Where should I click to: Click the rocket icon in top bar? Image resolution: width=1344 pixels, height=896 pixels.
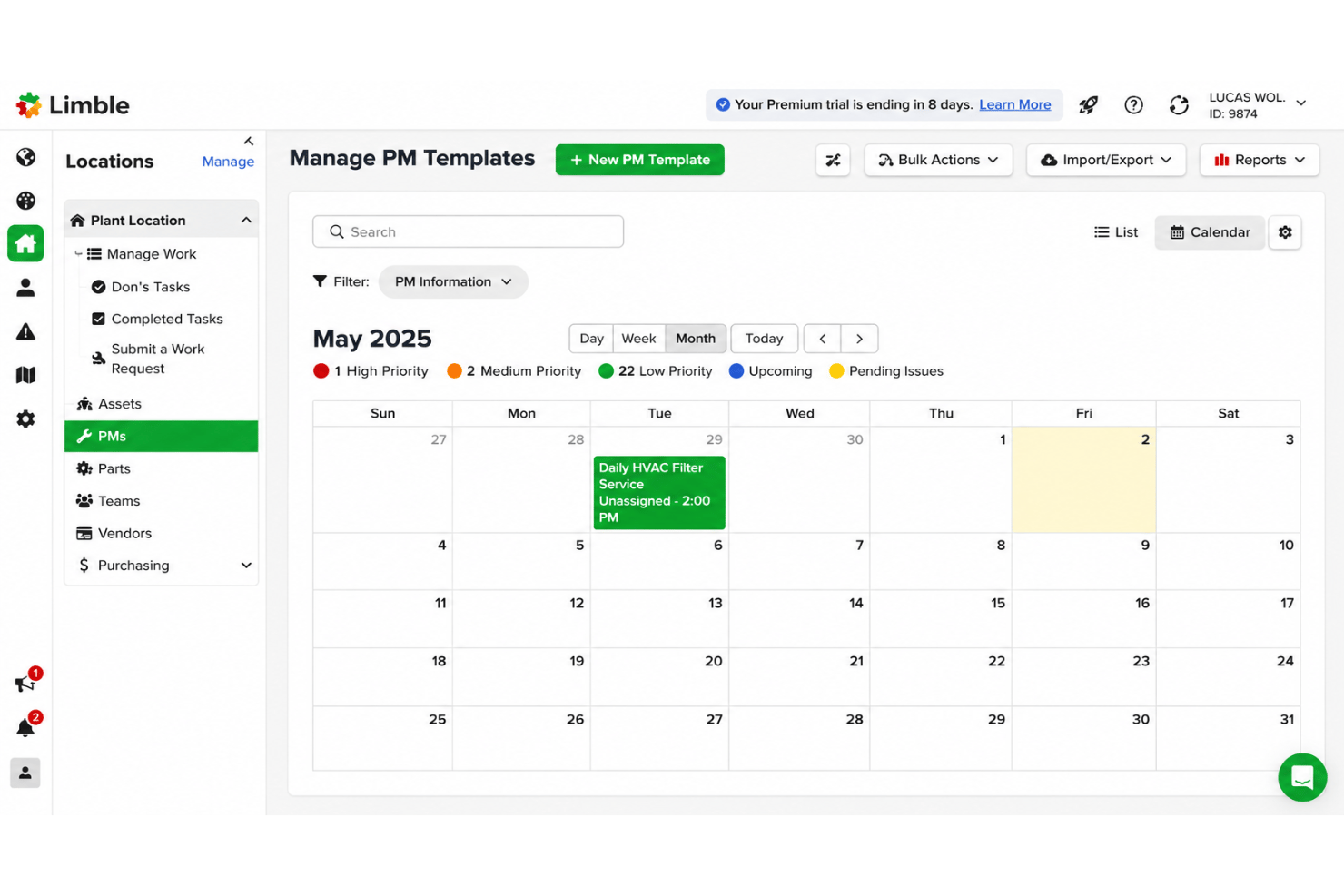click(x=1088, y=105)
